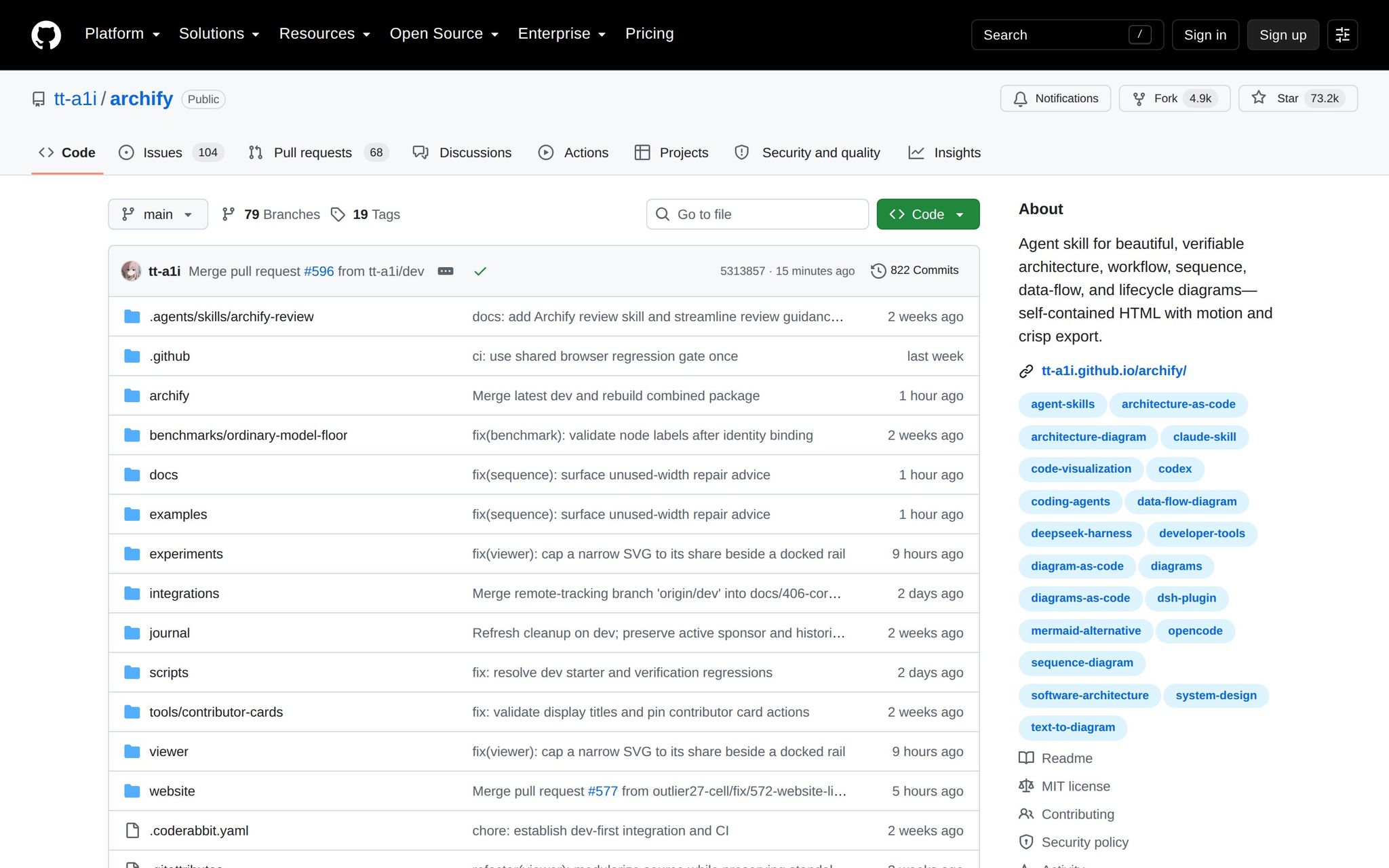Open the green Code dropdown

928,214
